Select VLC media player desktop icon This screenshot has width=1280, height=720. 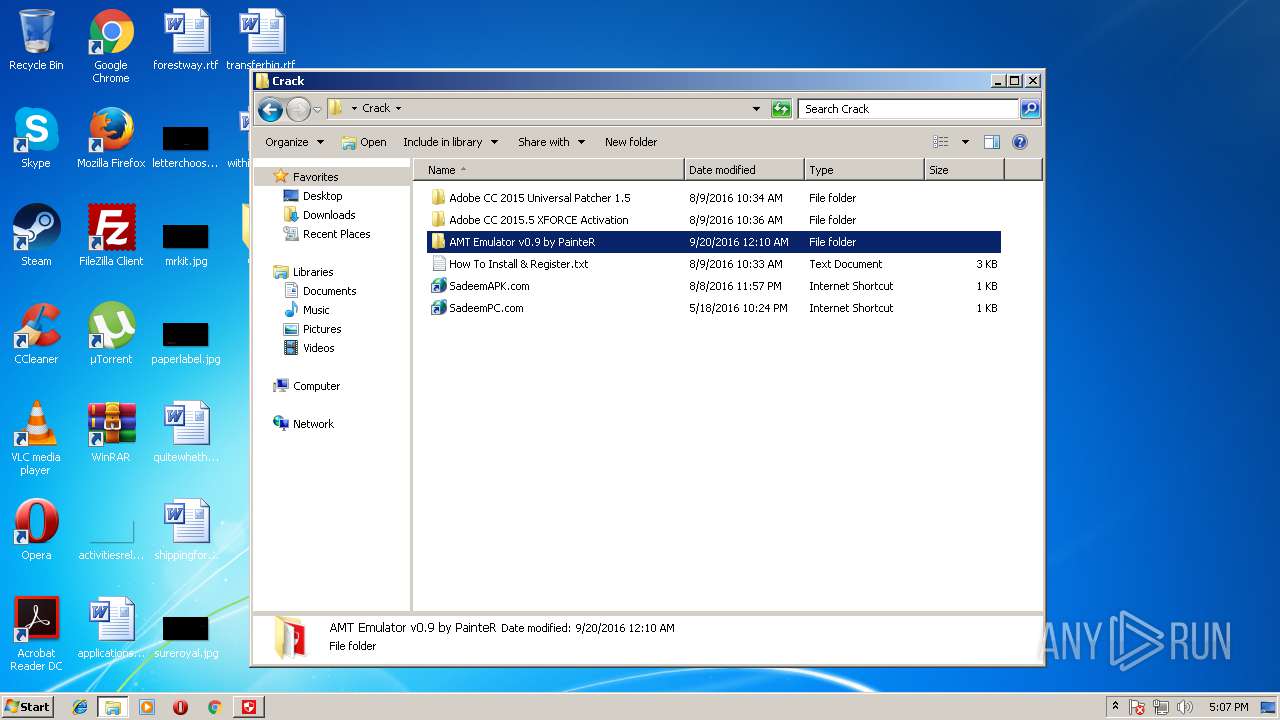36,438
